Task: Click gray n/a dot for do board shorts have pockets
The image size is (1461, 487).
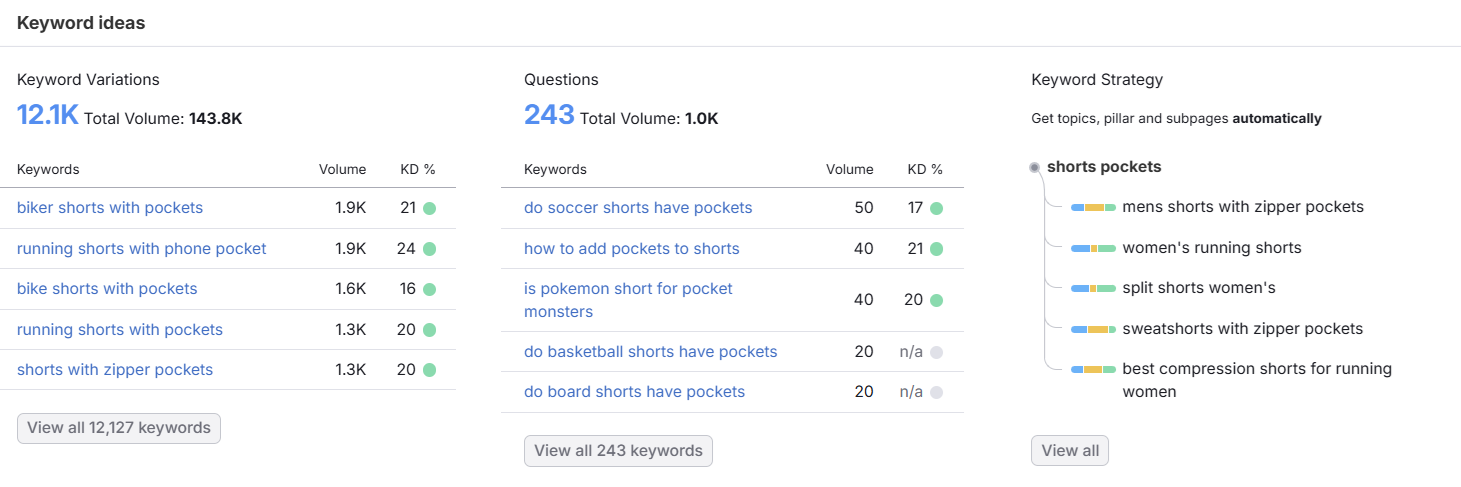Action: [936, 392]
